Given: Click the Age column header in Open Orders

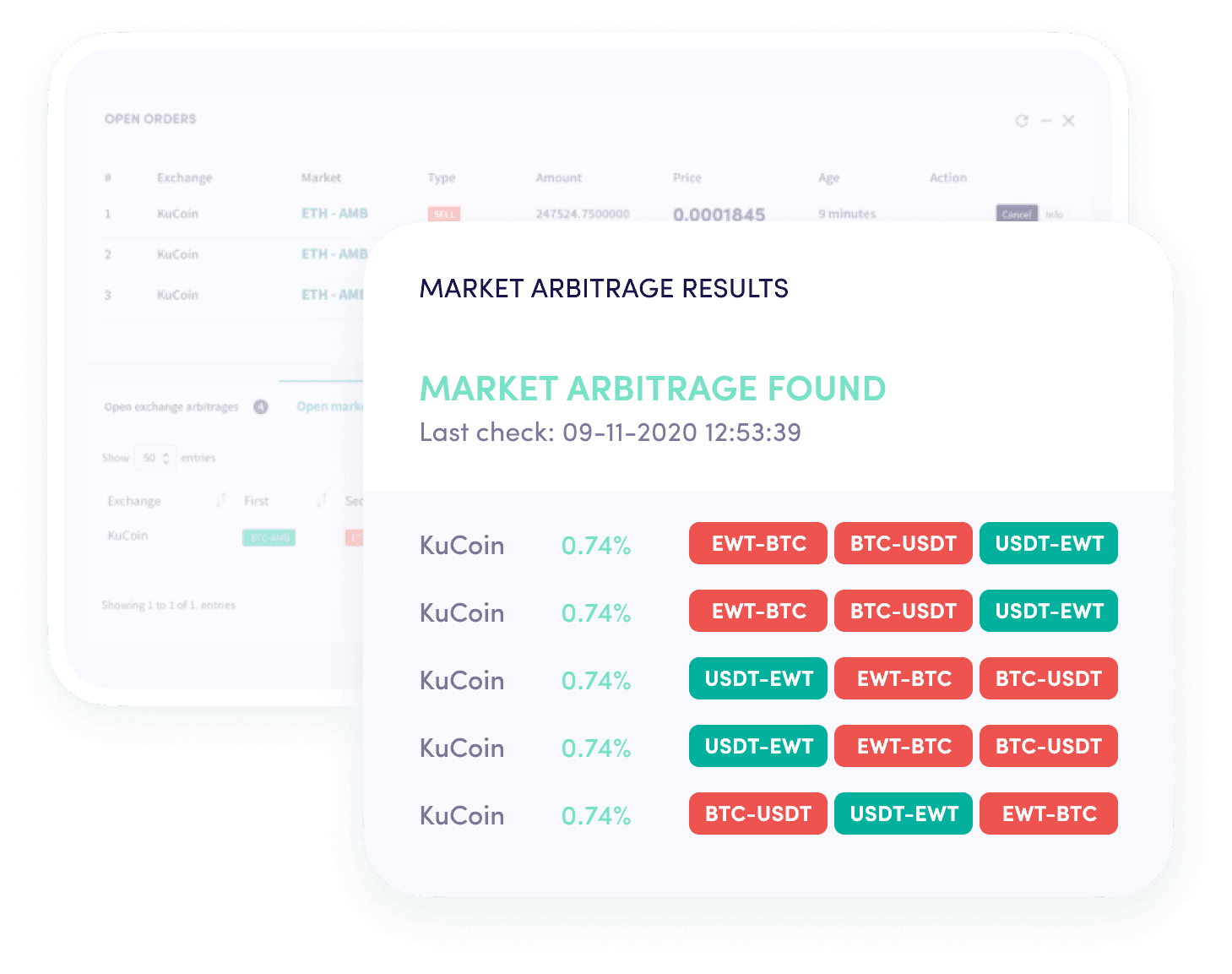Looking at the screenshot, I should pos(828,177).
